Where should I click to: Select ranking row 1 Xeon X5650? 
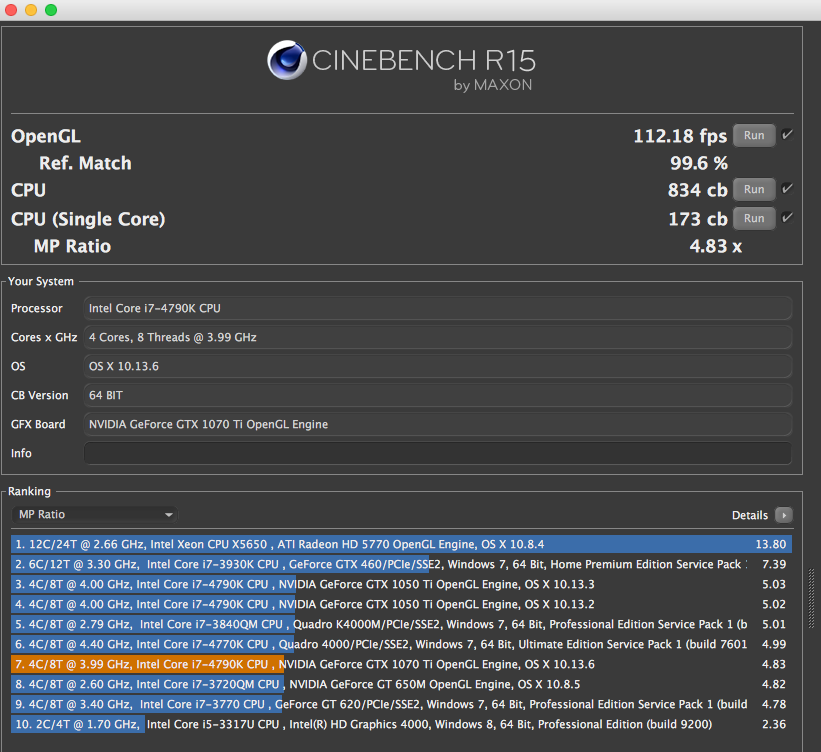[401, 544]
